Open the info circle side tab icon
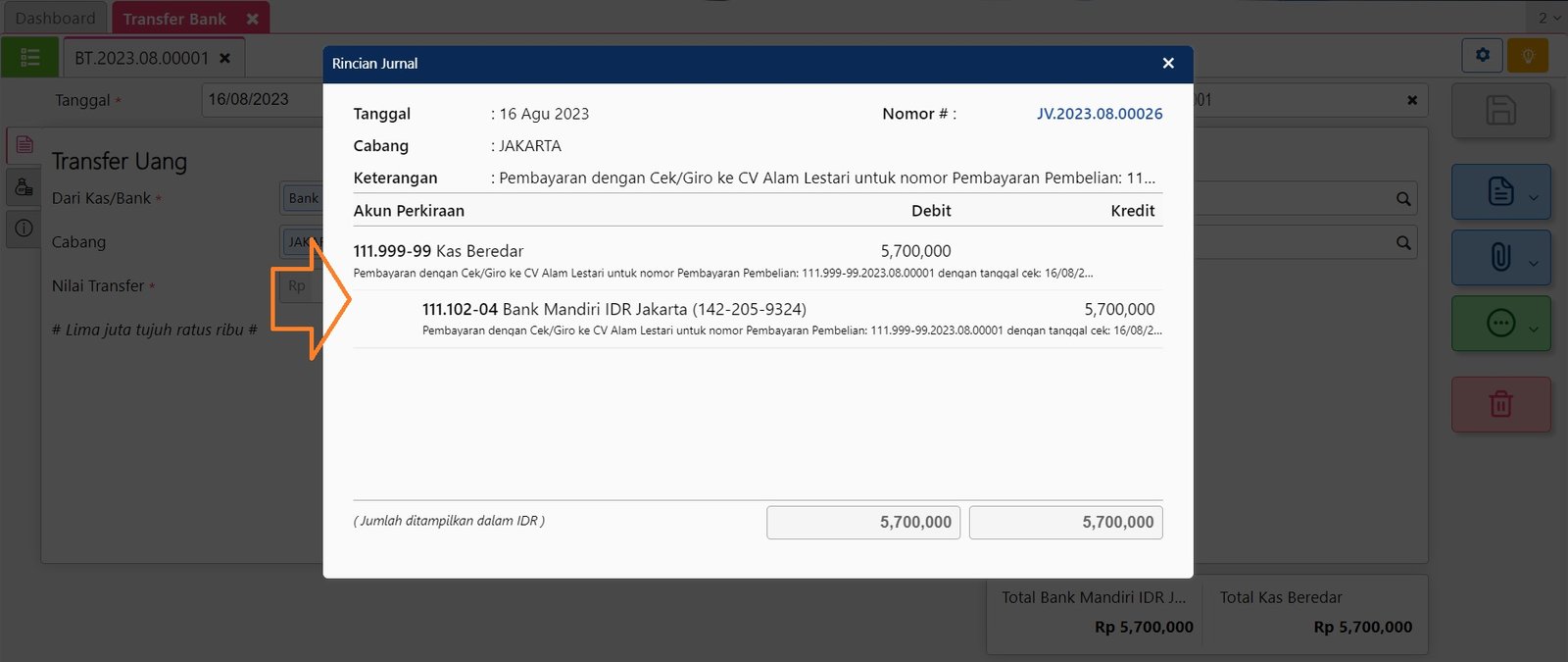 click(x=24, y=229)
